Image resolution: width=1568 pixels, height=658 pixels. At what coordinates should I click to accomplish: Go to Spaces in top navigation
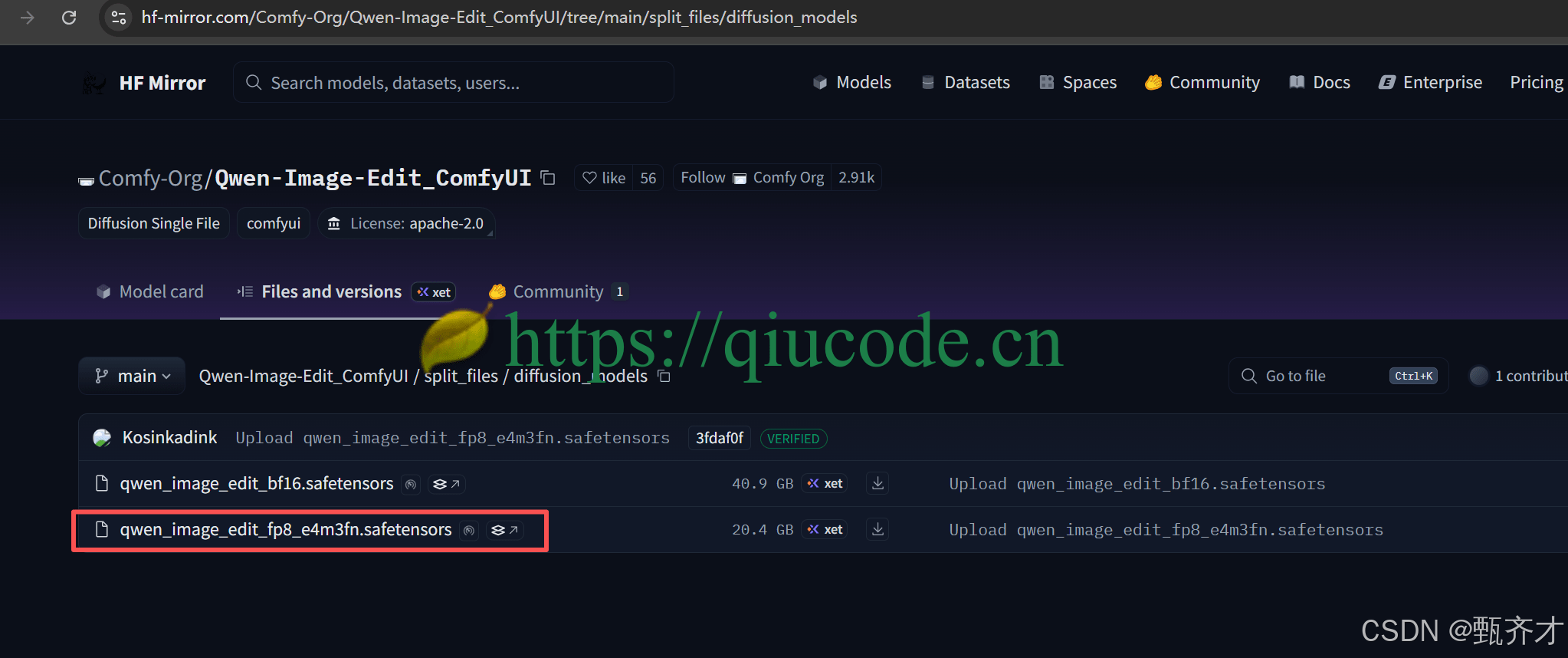click(x=1078, y=82)
